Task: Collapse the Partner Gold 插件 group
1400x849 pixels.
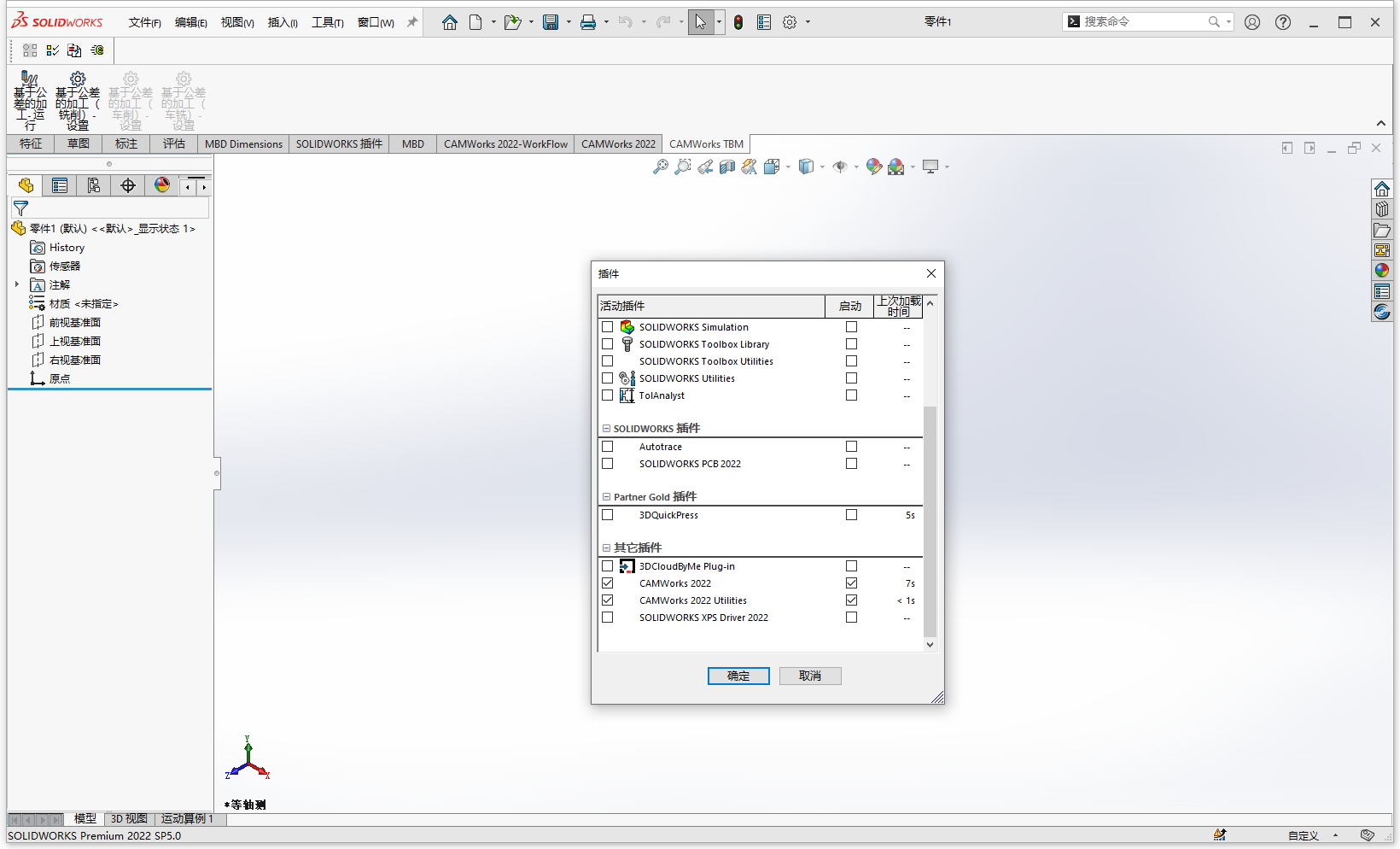Action: coord(607,497)
